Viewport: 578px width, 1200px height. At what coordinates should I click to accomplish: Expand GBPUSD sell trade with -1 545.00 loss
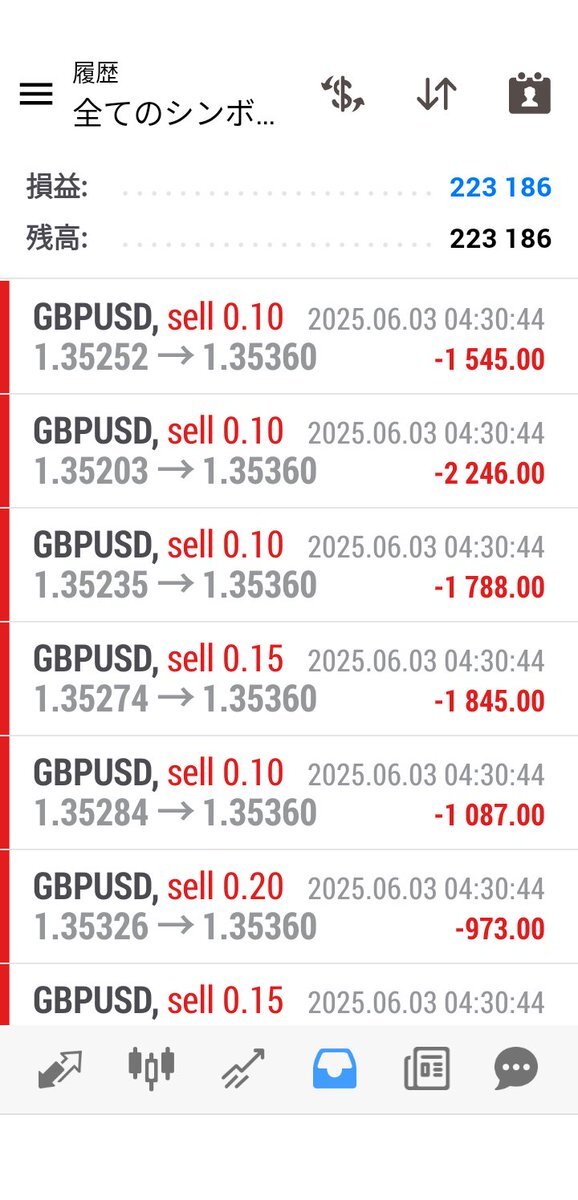tap(289, 337)
